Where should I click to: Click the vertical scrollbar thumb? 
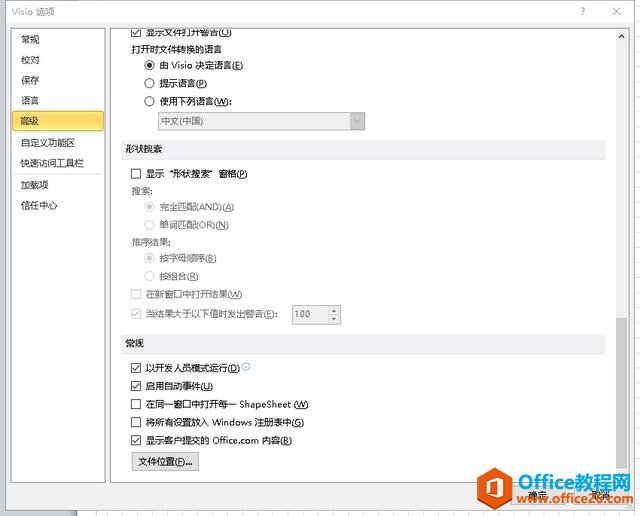[x=621, y=393]
